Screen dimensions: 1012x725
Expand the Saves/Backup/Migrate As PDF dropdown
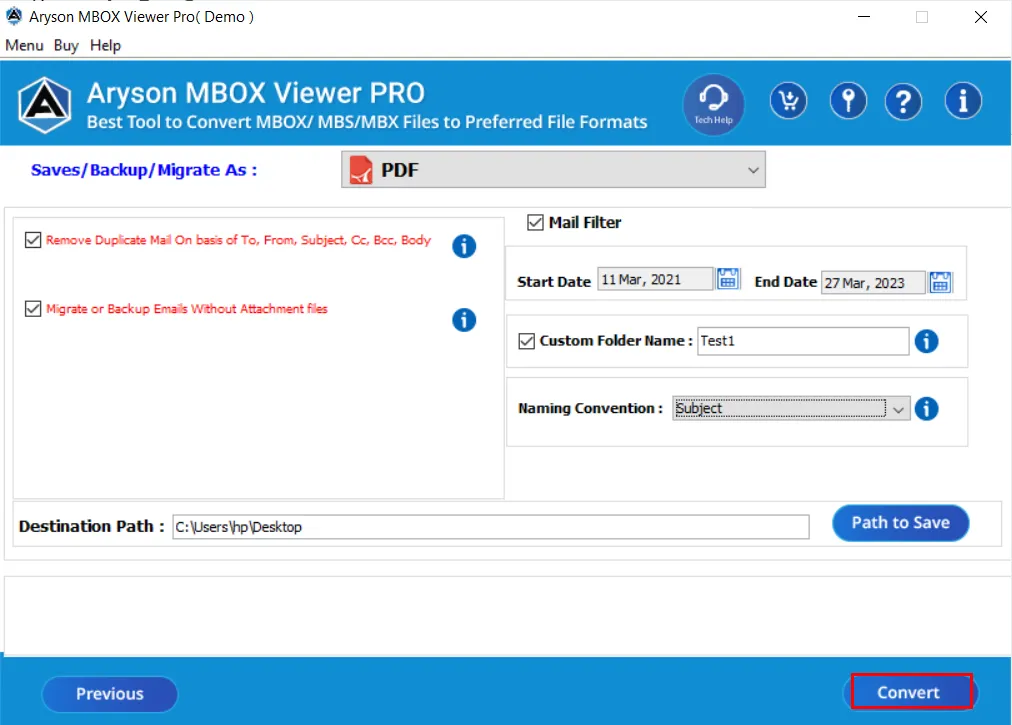(x=553, y=170)
